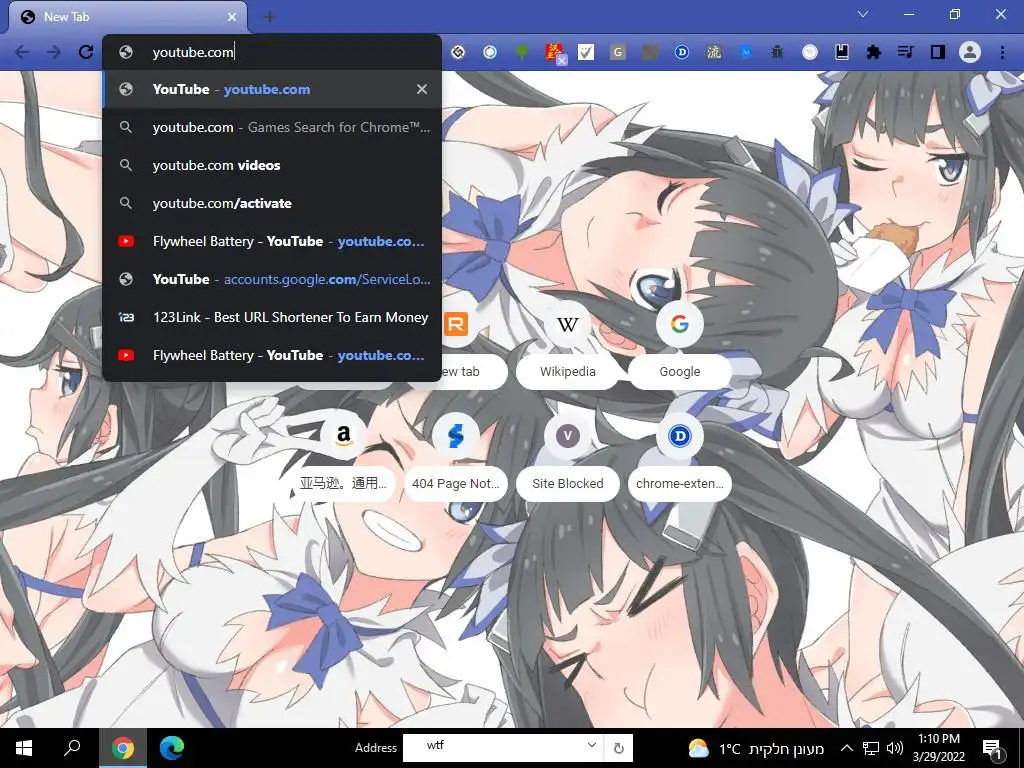Open the white circled W extension icon

click(810, 52)
